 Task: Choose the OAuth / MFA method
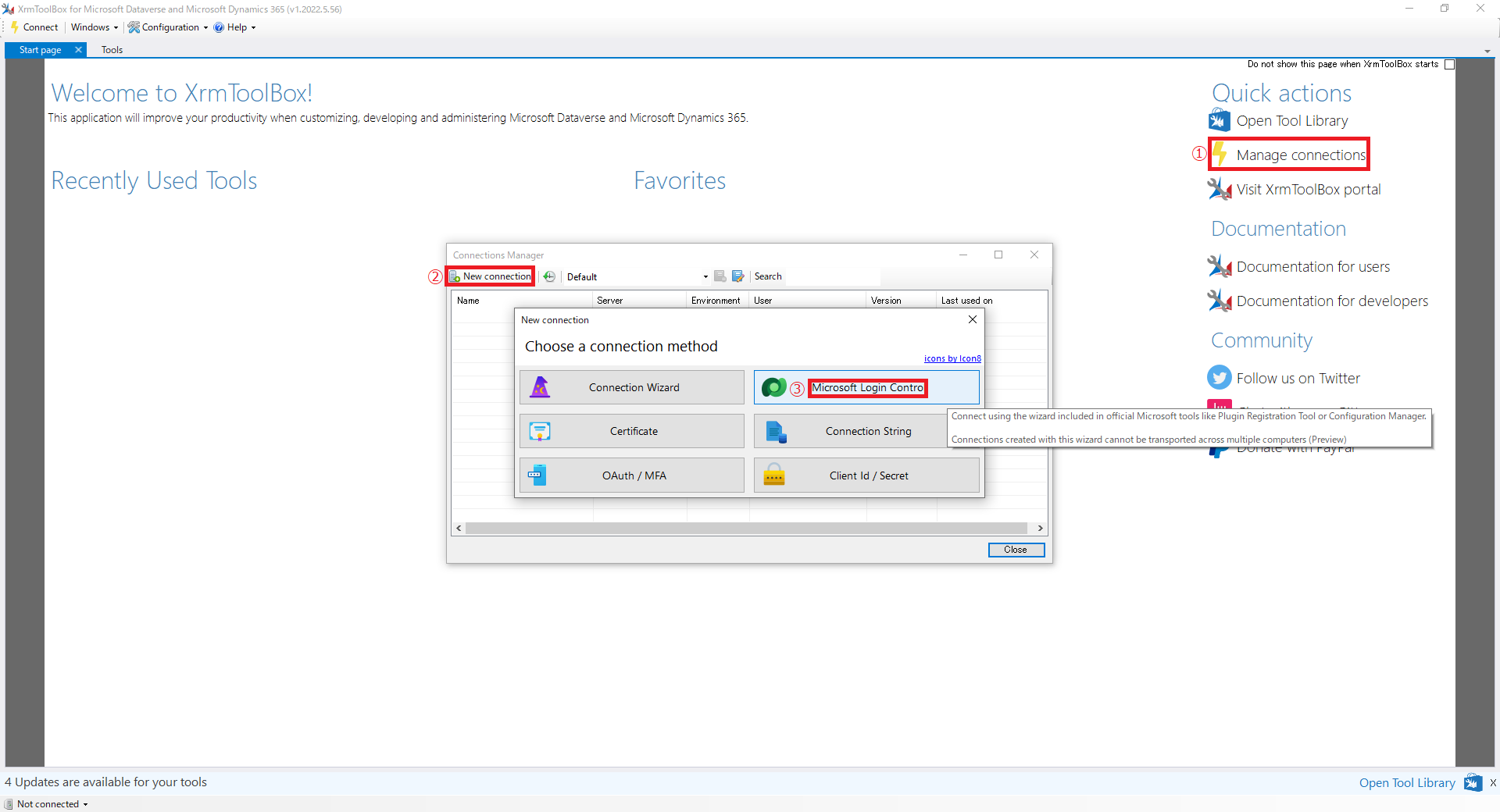pyautogui.click(x=632, y=475)
